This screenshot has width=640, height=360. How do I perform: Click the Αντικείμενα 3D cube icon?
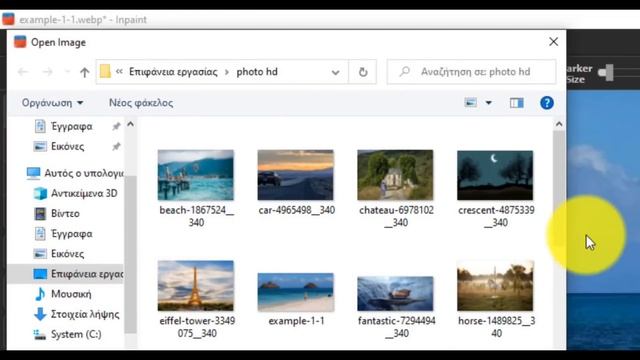(x=40, y=193)
